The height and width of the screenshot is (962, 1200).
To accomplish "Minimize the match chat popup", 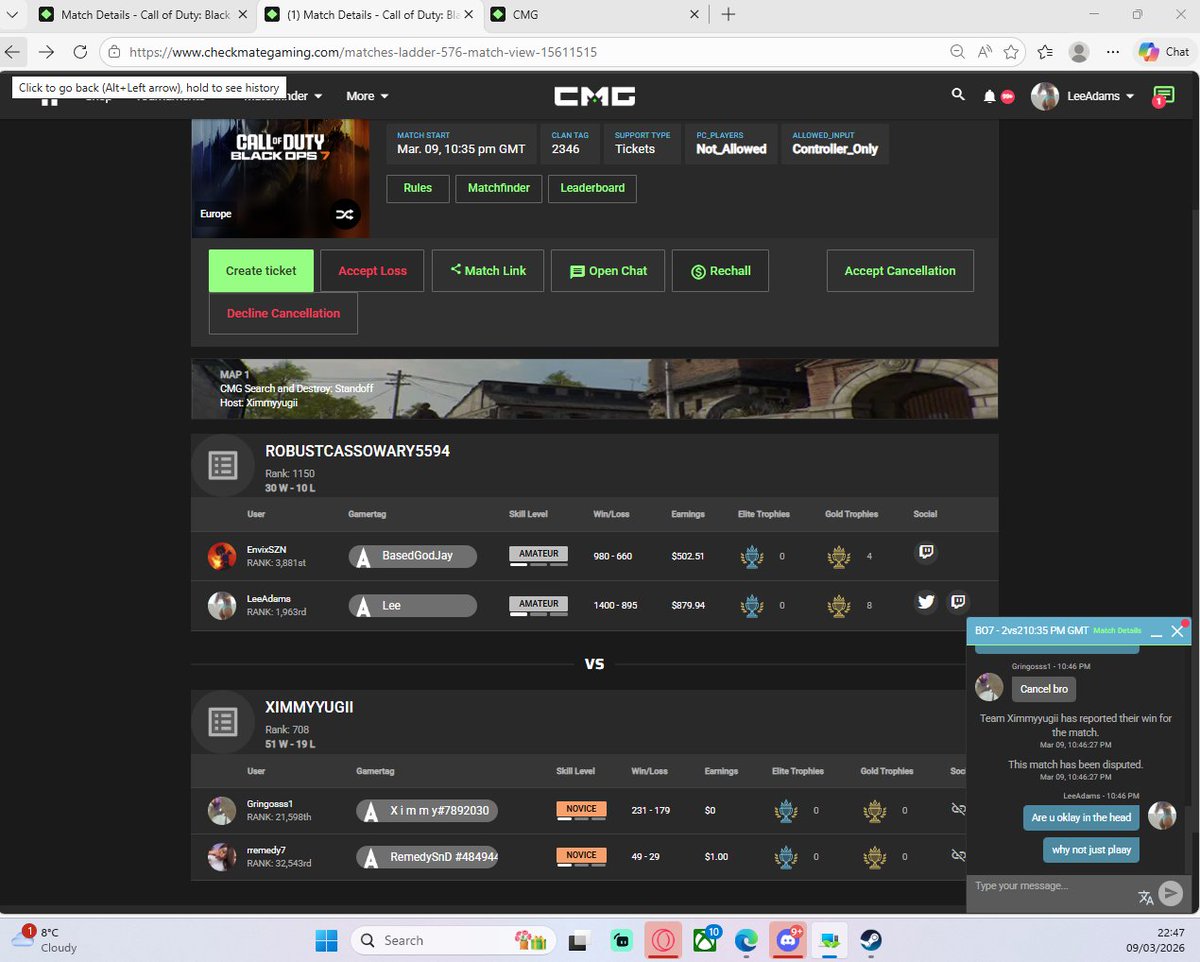I will point(1156,632).
